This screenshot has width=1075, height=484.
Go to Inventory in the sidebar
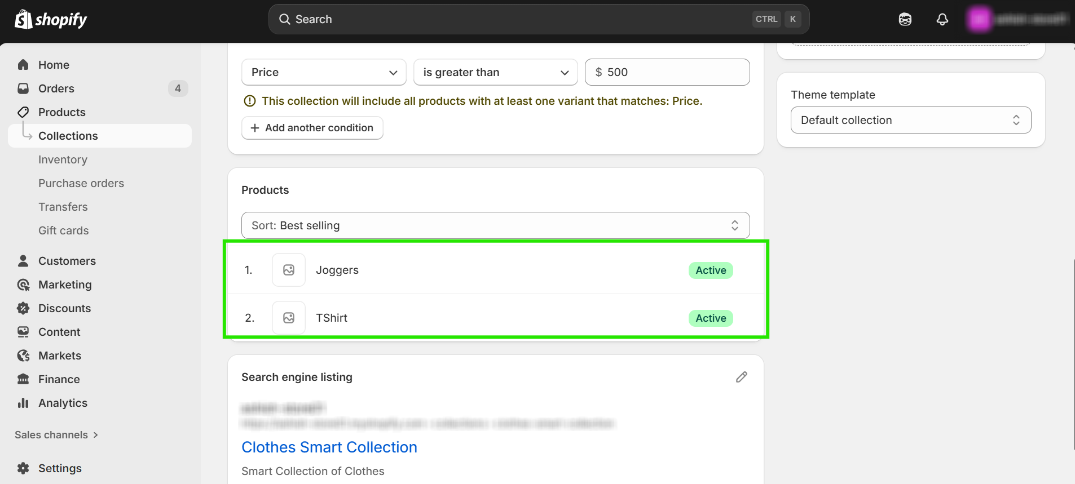tap(63, 160)
